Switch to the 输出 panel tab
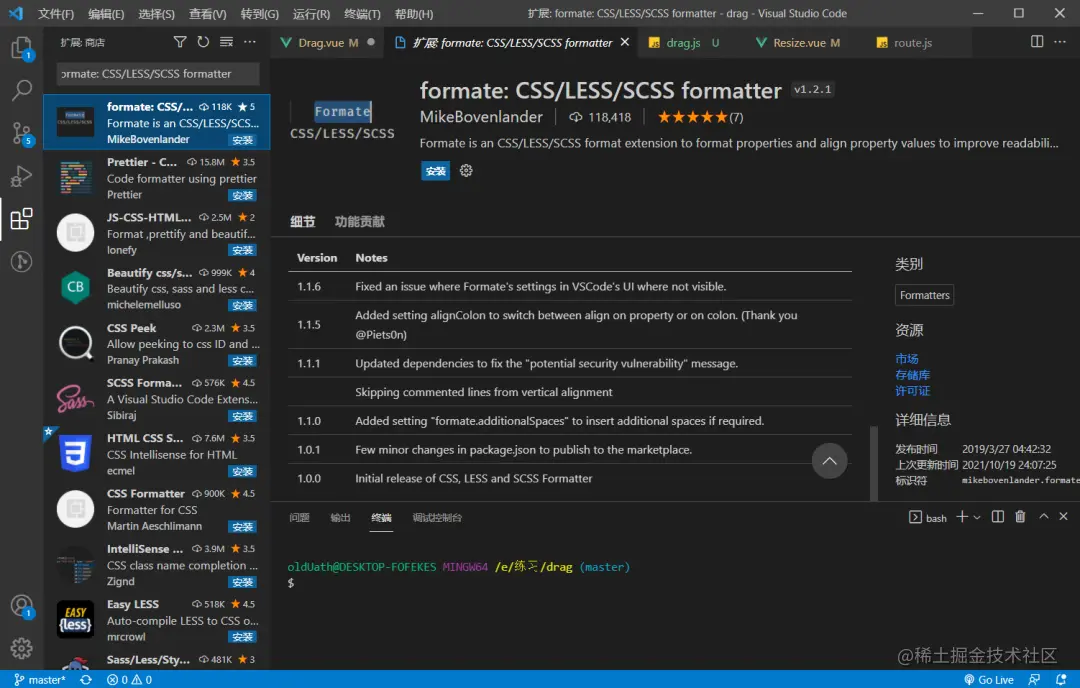This screenshot has height=688, width=1080. click(x=340, y=518)
